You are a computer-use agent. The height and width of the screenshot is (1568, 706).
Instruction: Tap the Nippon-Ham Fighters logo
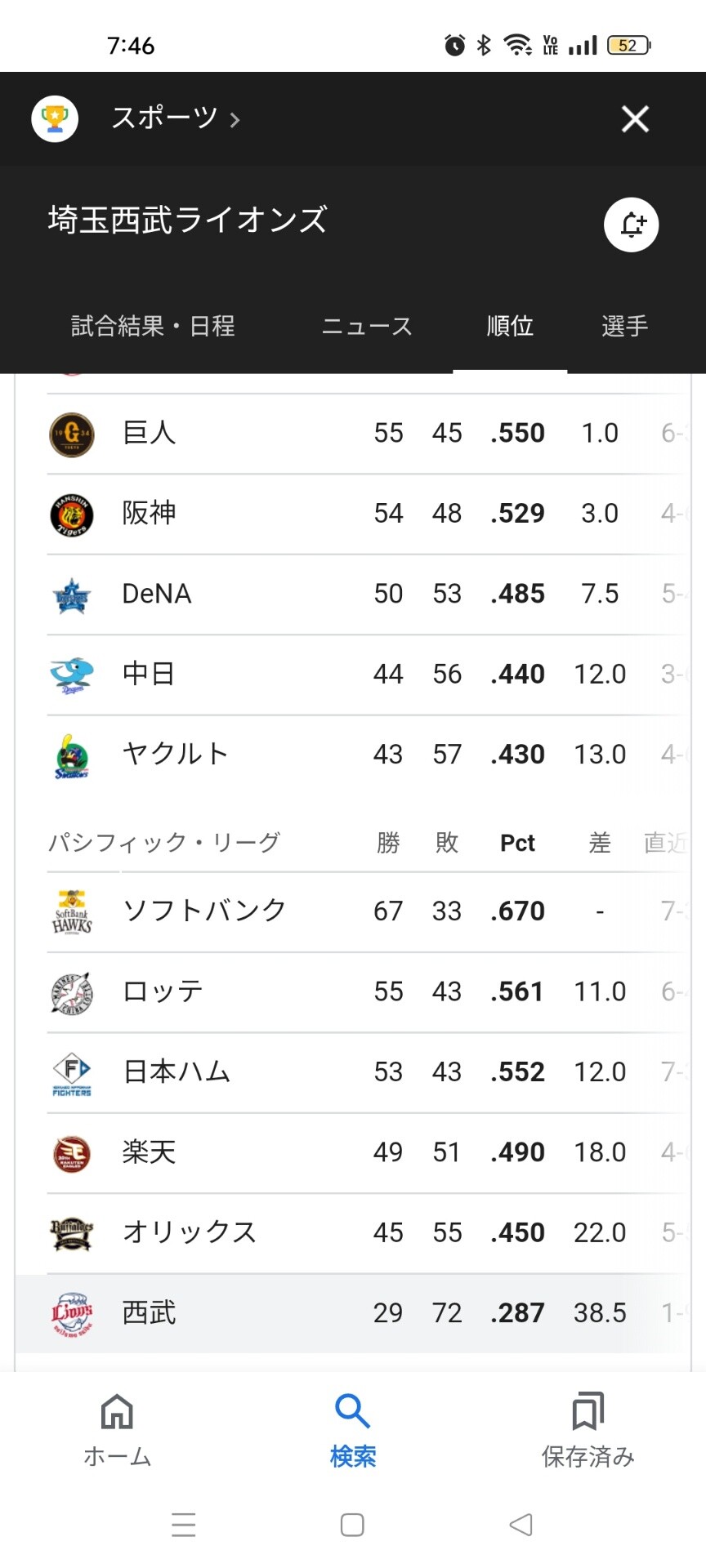point(72,1073)
